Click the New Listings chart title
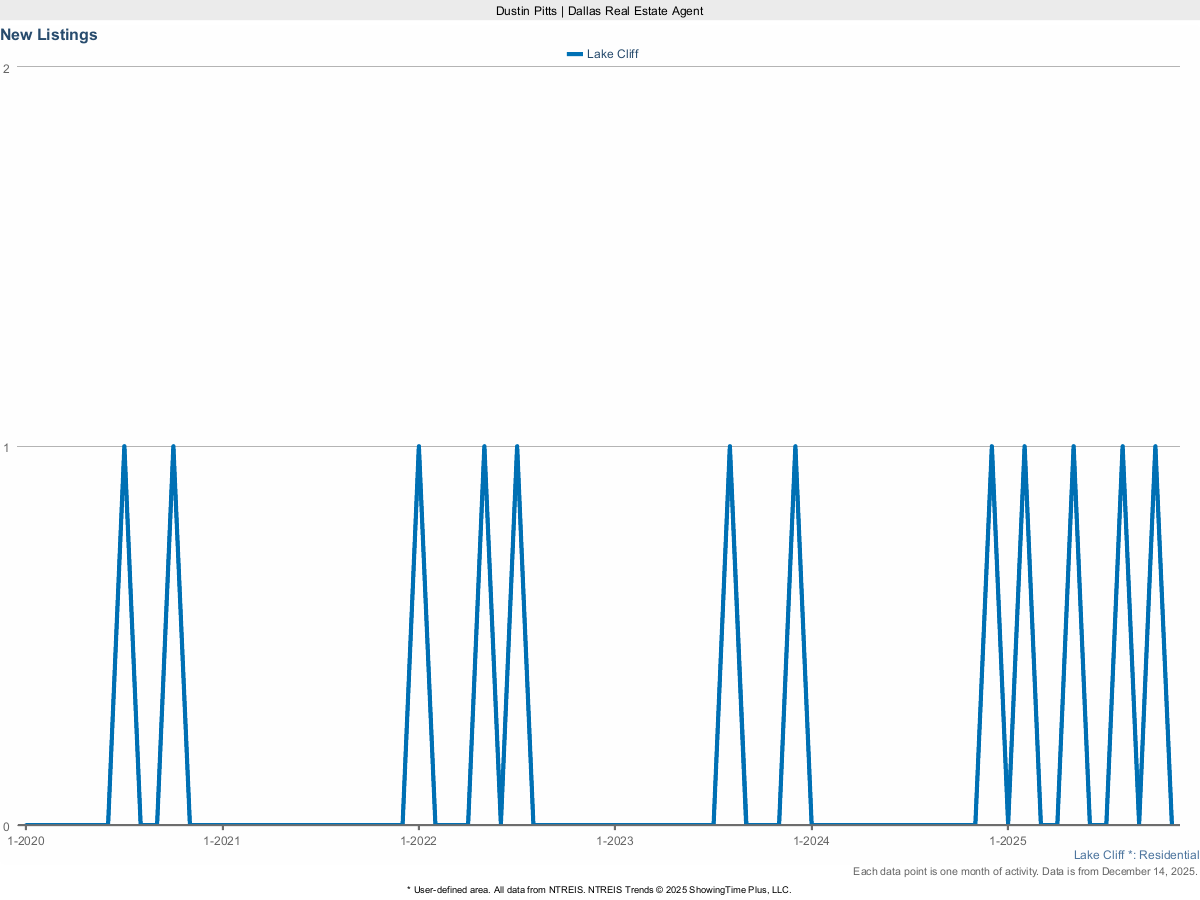The height and width of the screenshot is (900, 1200). point(49,35)
